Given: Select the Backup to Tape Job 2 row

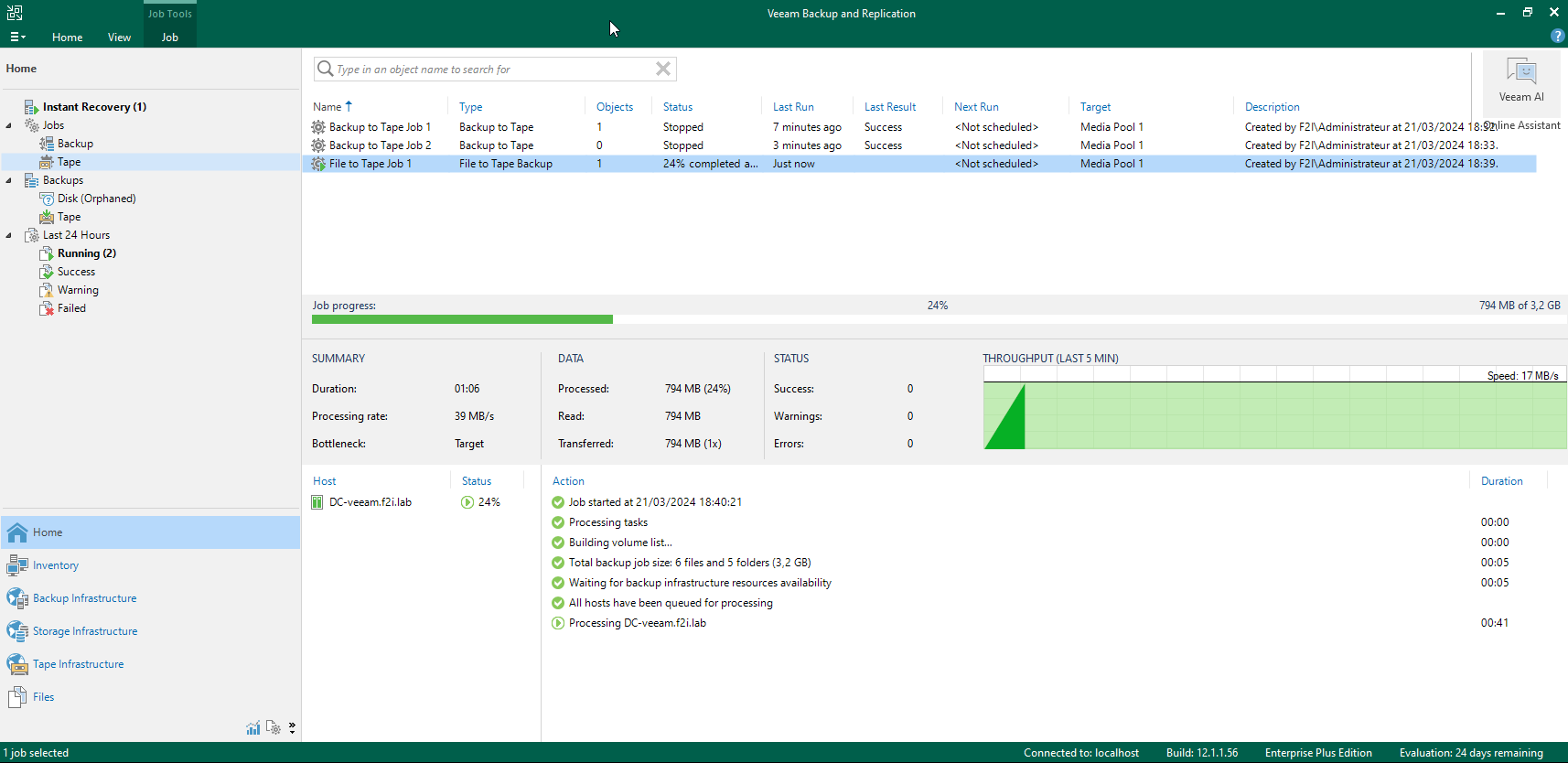Looking at the screenshot, I should coord(919,145).
